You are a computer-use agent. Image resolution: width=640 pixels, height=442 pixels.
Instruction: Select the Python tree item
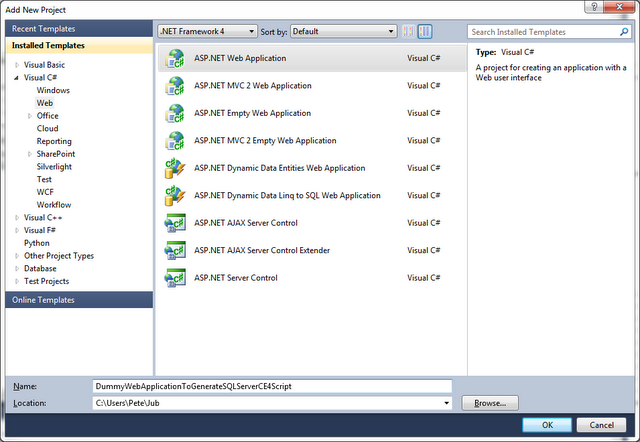(37, 243)
